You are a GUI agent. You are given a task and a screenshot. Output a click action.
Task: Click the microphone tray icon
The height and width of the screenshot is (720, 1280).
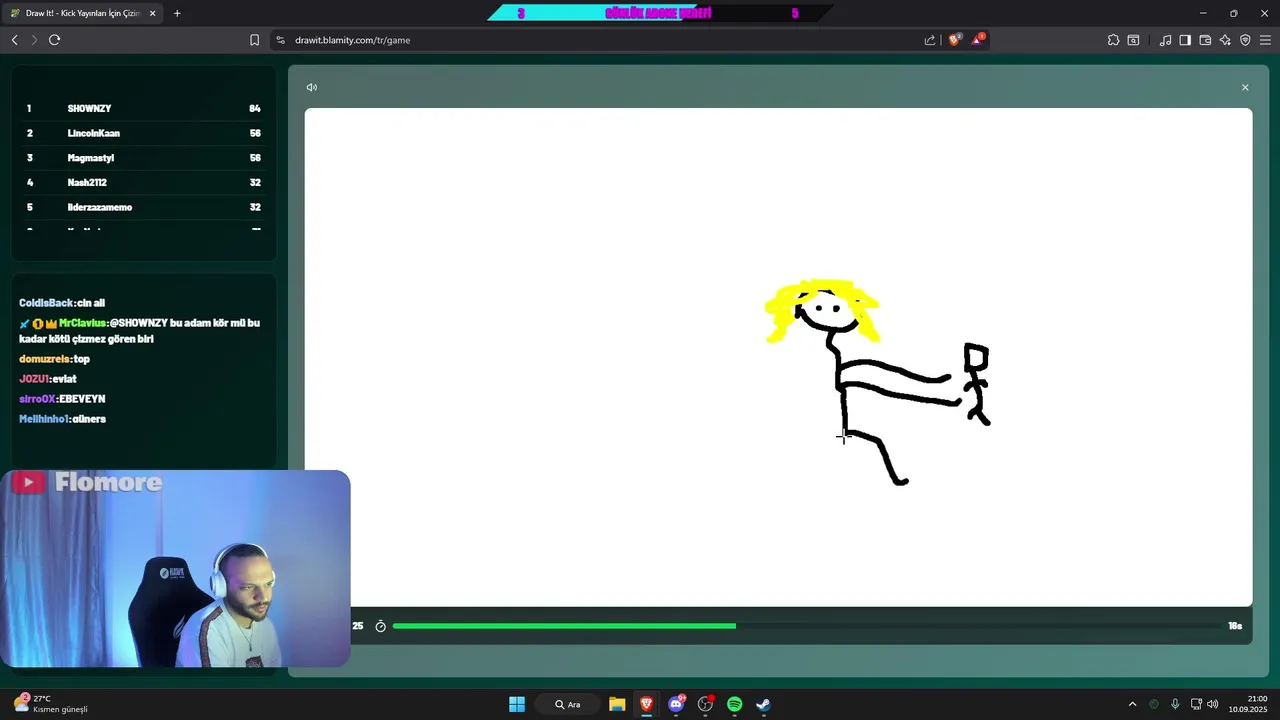point(1175,704)
